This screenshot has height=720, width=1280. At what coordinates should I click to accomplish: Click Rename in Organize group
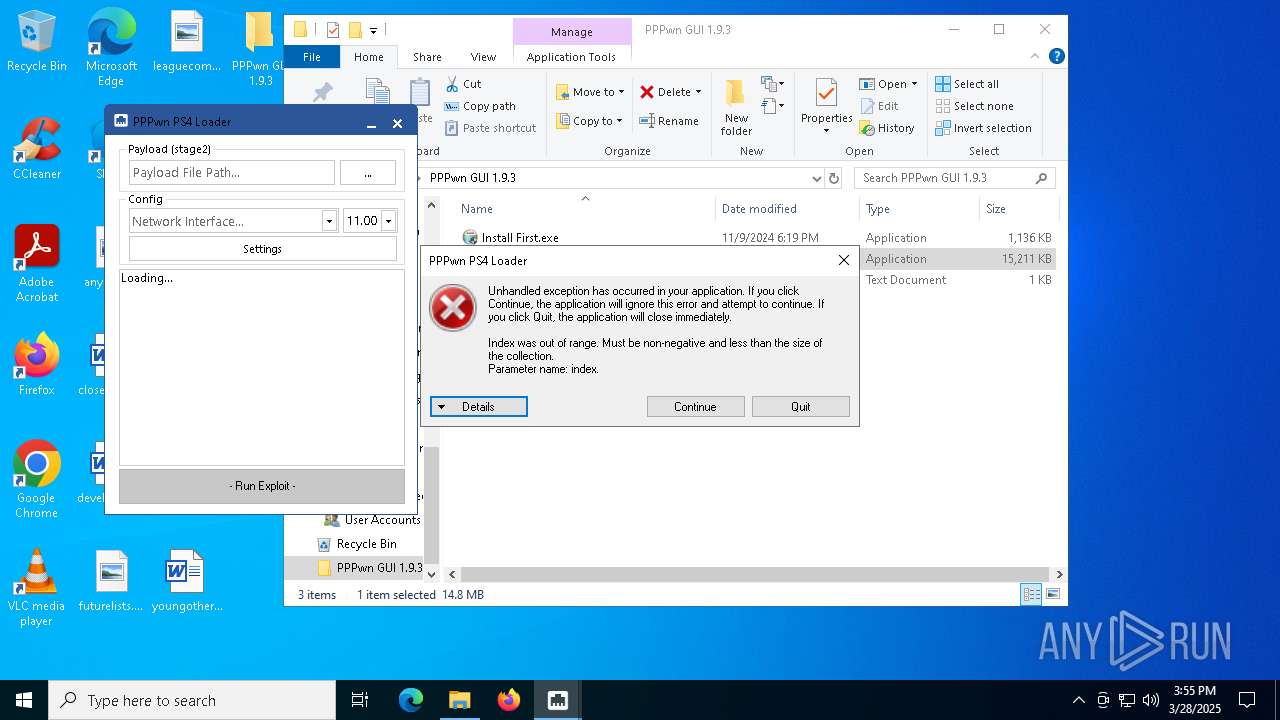pyautogui.click(x=669, y=121)
